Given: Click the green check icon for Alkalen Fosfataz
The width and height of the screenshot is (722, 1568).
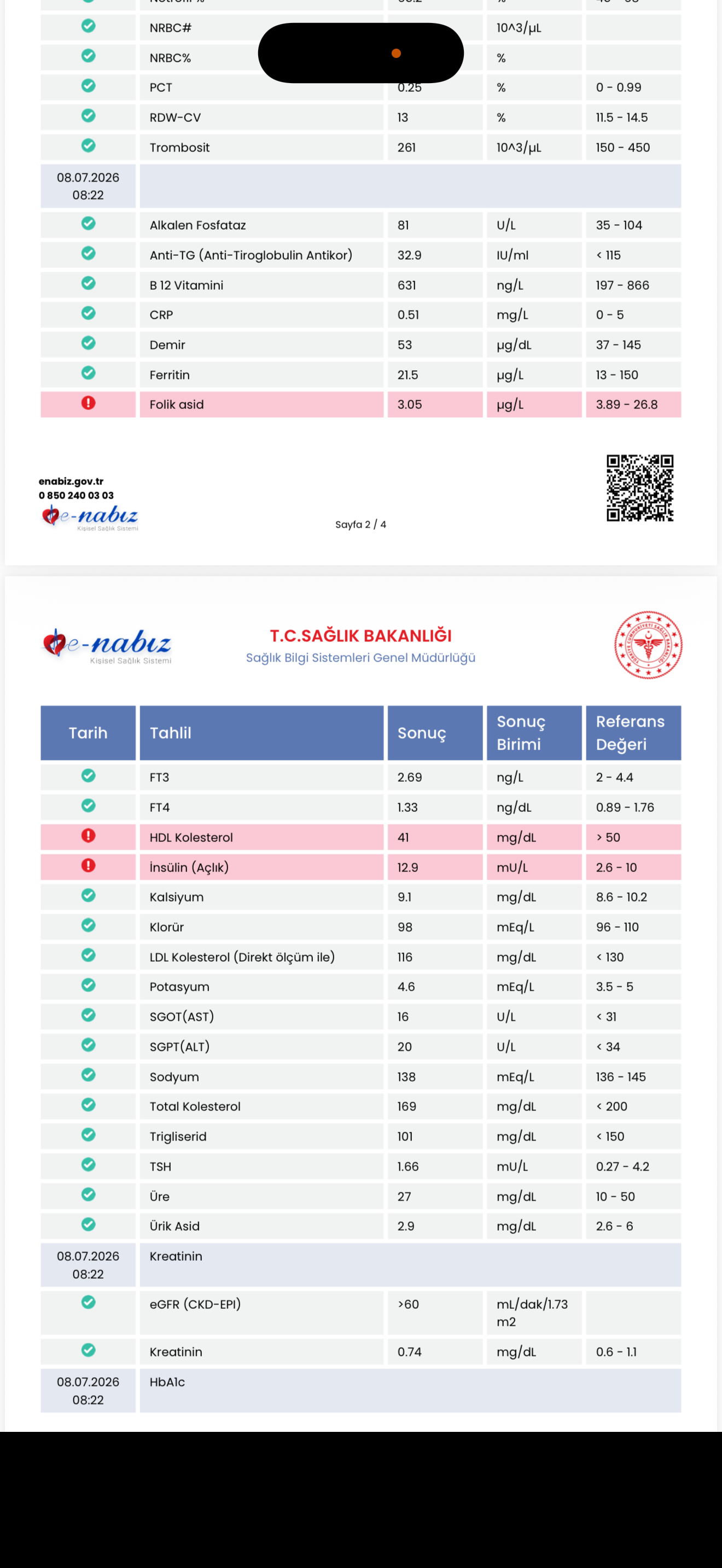Looking at the screenshot, I should [88, 224].
